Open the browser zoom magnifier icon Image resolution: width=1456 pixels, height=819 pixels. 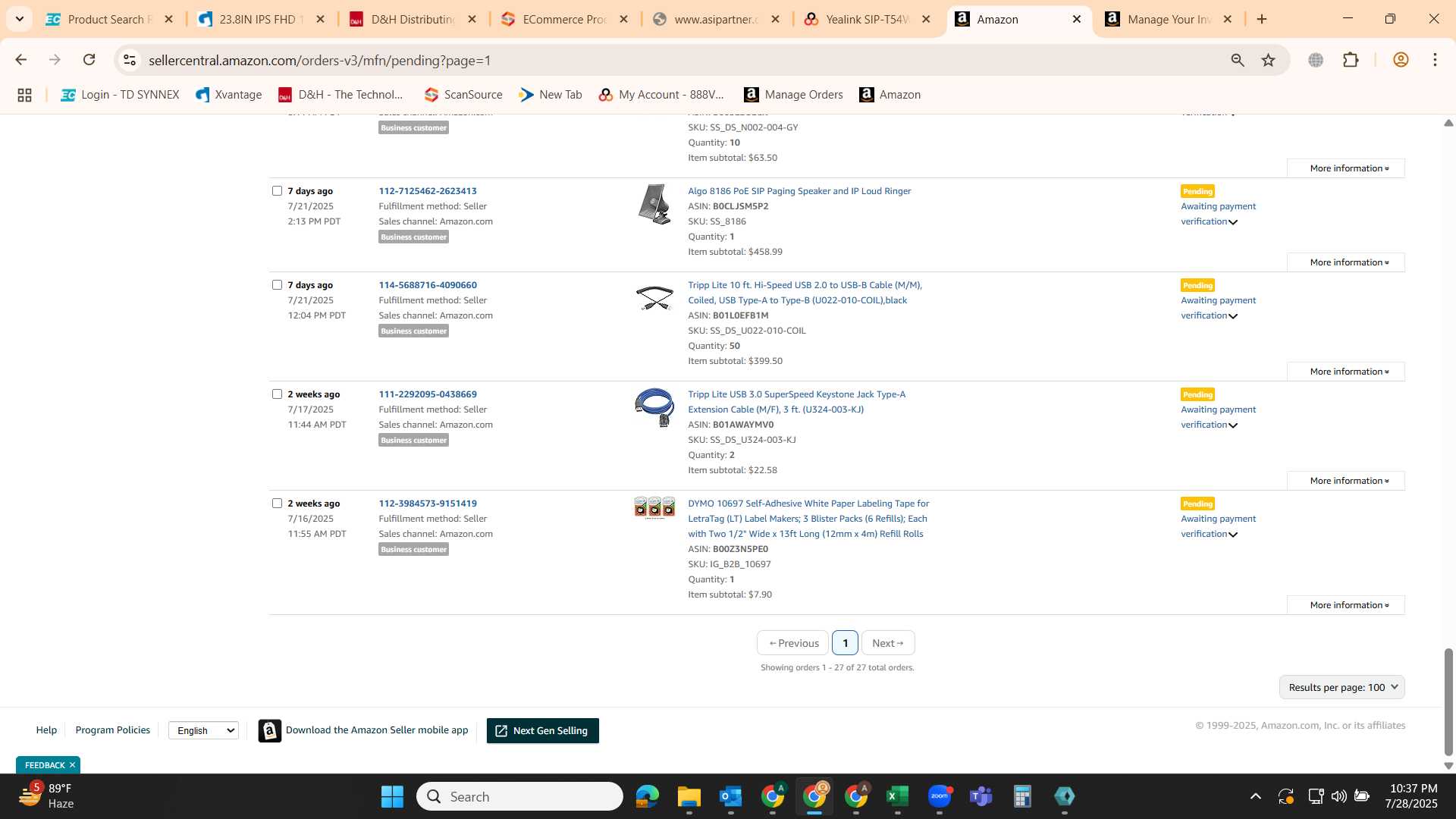(x=1238, y=60)
